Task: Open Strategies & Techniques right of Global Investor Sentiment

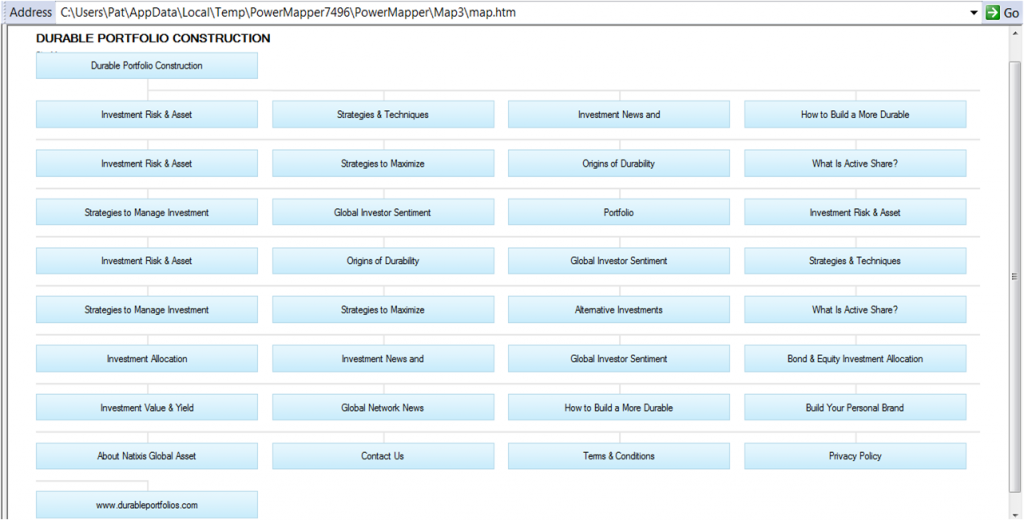Action: pos(856,261)
